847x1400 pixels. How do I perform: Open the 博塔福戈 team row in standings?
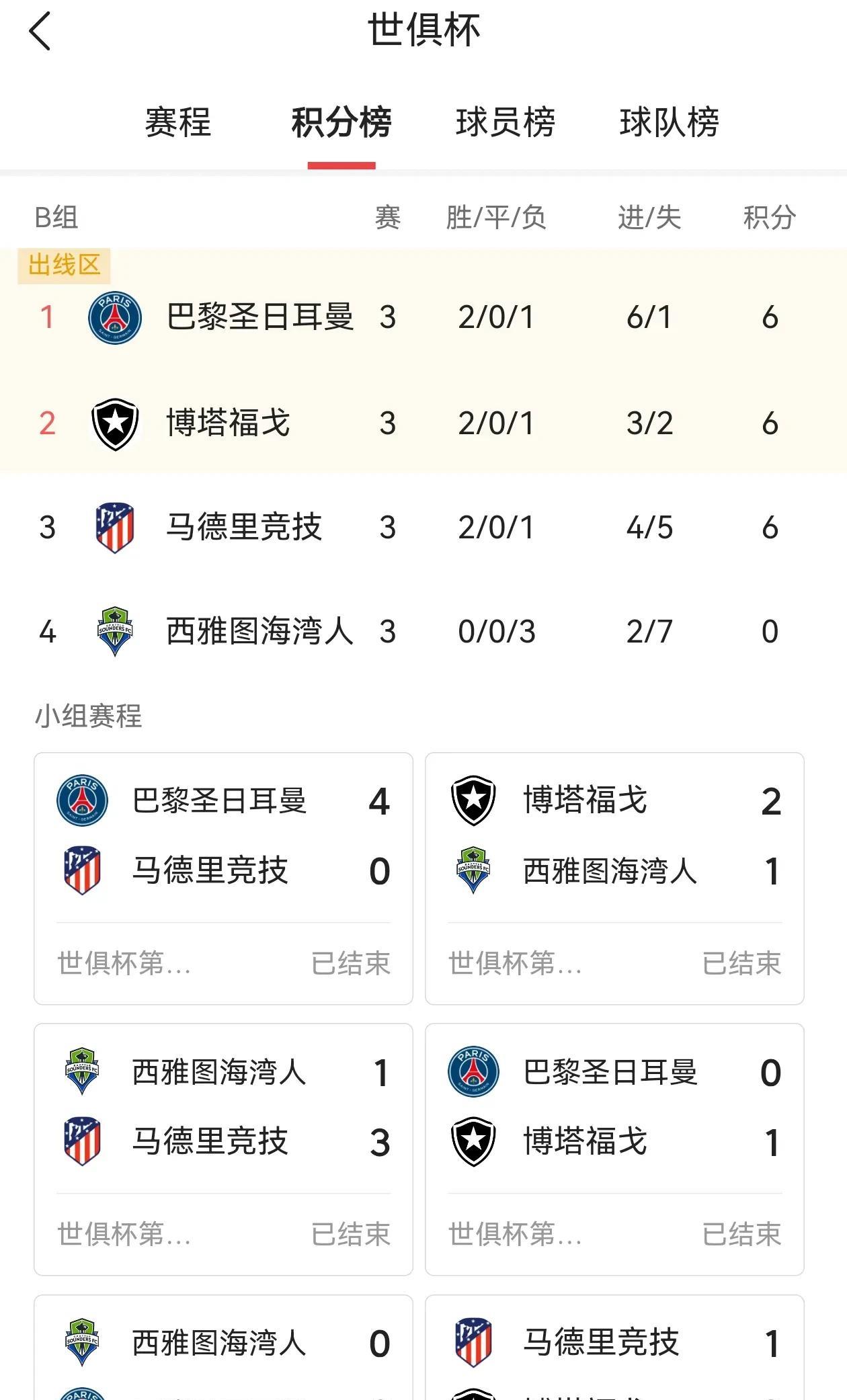pyautogui.click(x=424, y=423)
